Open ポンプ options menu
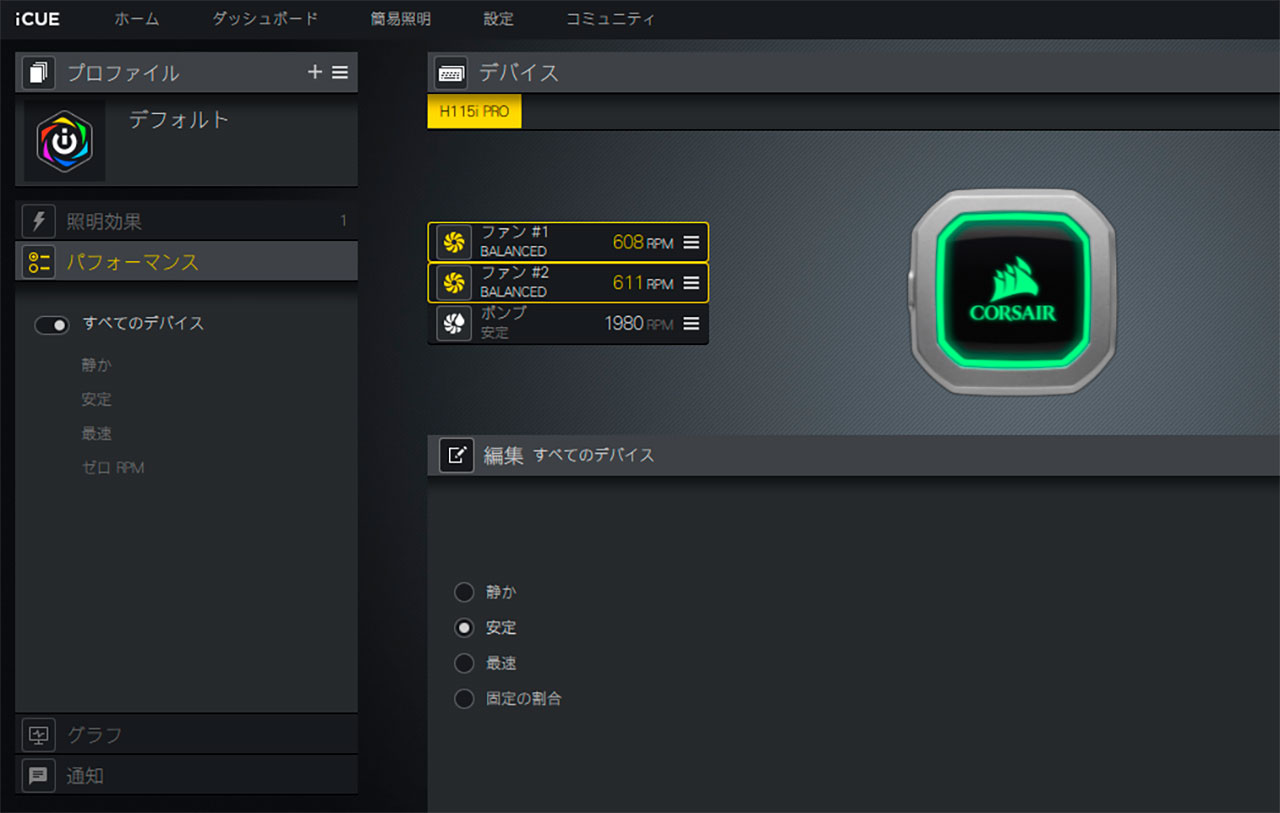The image size is (1280, 813). pos(691,324)
